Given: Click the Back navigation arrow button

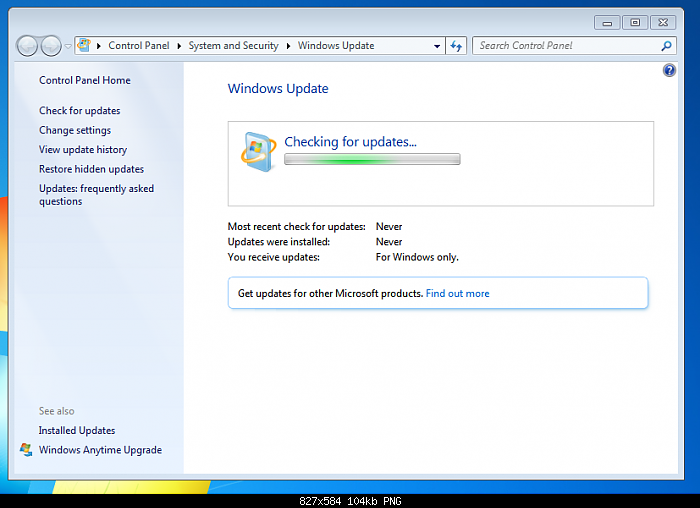Looking at the screenshot, I should (x=27, y=46).
